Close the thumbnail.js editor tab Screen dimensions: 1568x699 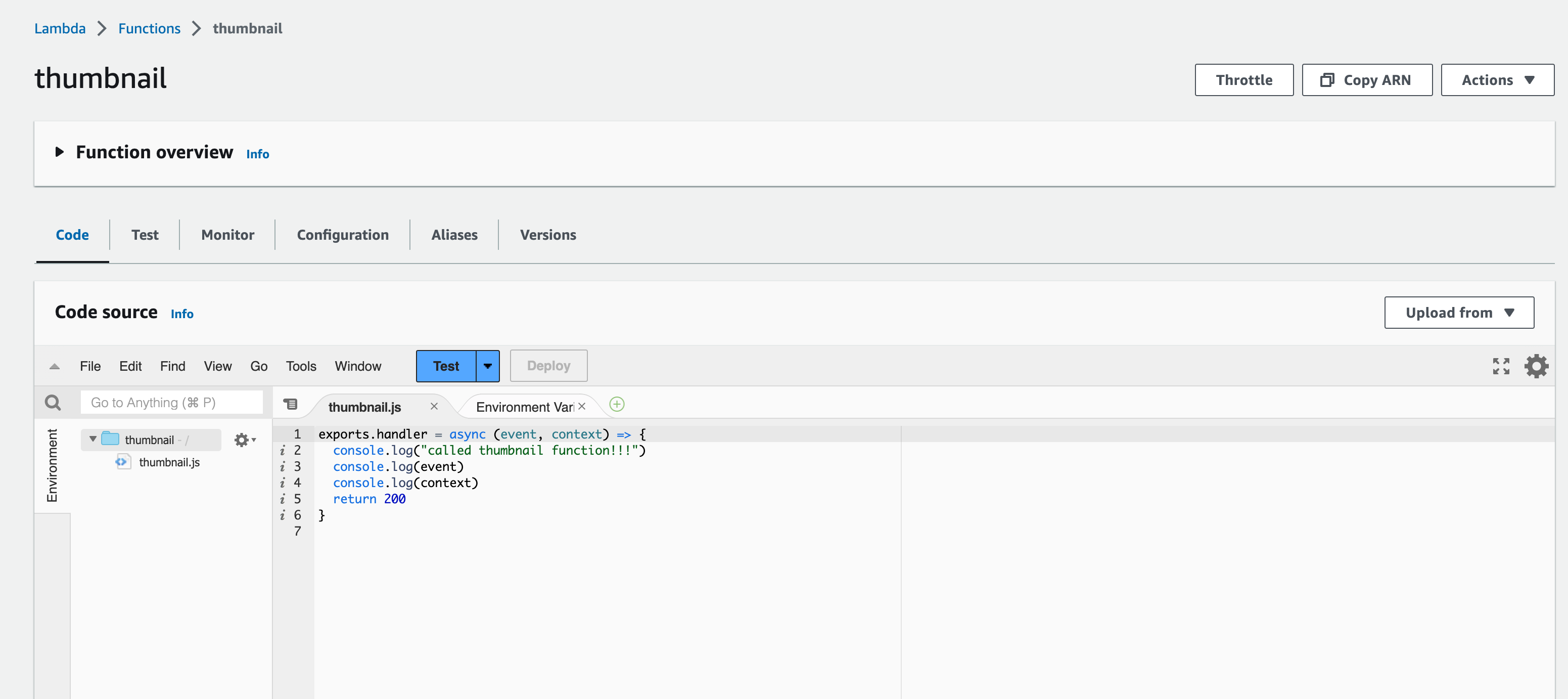434,406
